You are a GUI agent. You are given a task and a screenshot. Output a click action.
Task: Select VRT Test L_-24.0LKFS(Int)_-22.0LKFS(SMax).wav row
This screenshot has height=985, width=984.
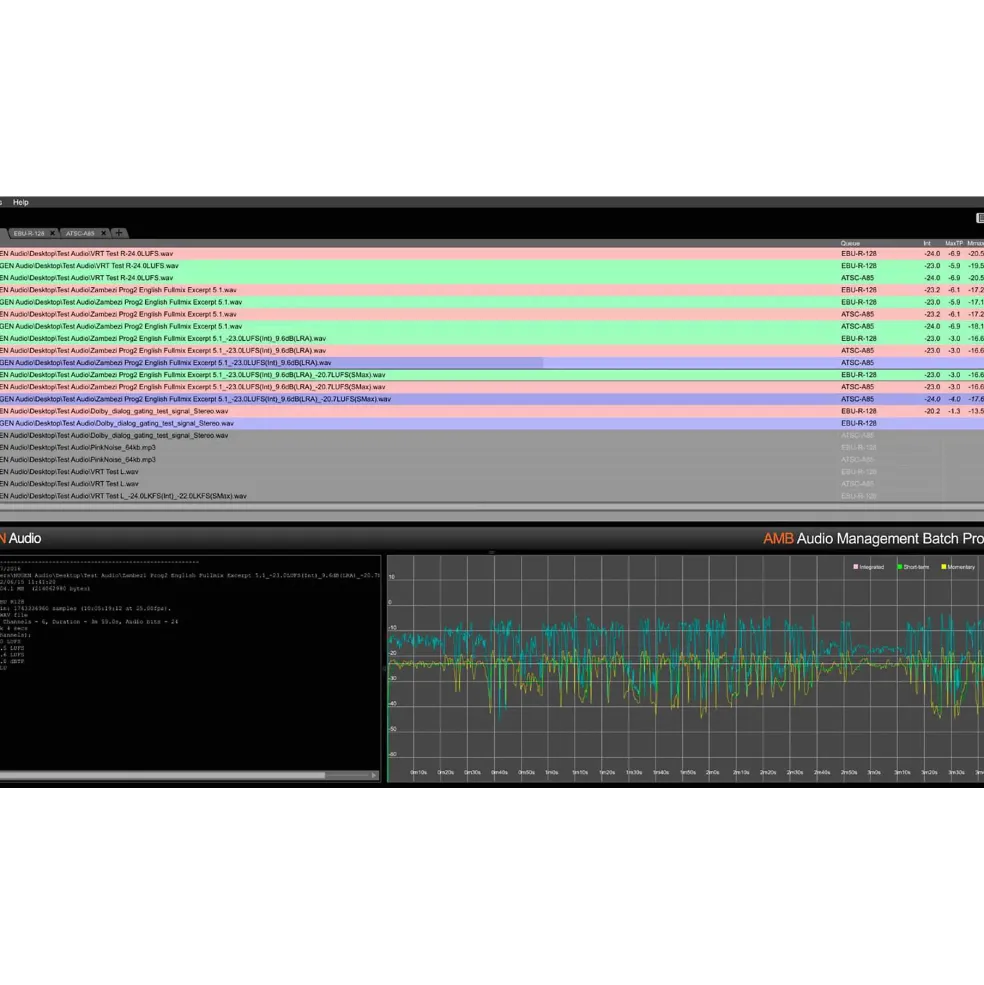[492, 496]
